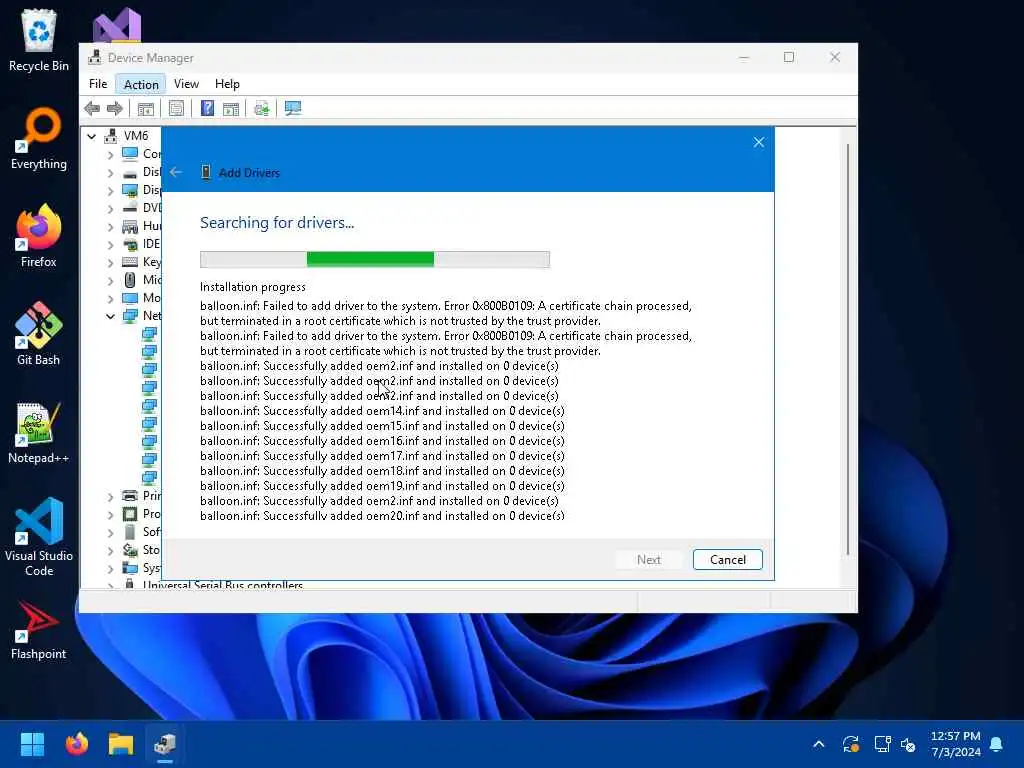
Task: Expand the Keyboards category chevron
Action: coord(110,263)
